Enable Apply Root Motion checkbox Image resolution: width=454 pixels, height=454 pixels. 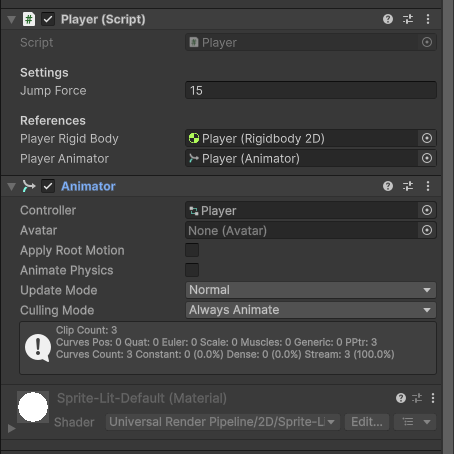click(192, 250)
